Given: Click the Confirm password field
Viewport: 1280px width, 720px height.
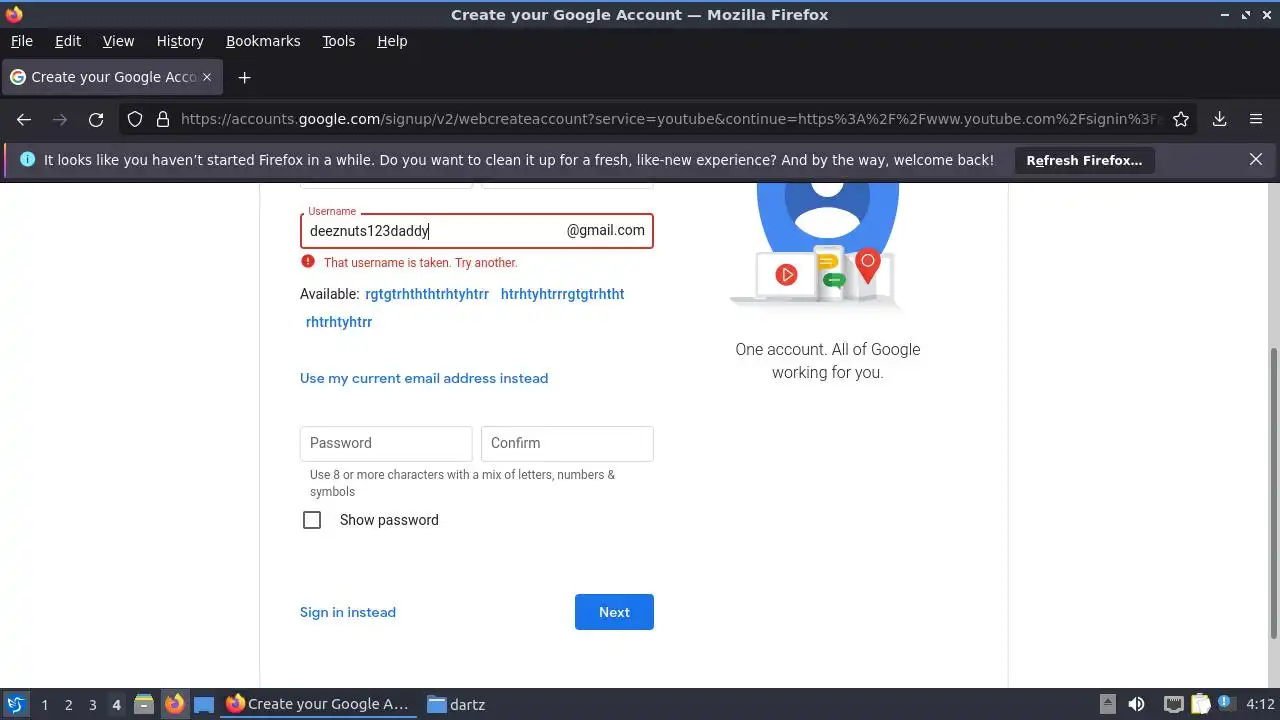Looking at the screenshot, I should pyautogui.click(x=567, y=443).
